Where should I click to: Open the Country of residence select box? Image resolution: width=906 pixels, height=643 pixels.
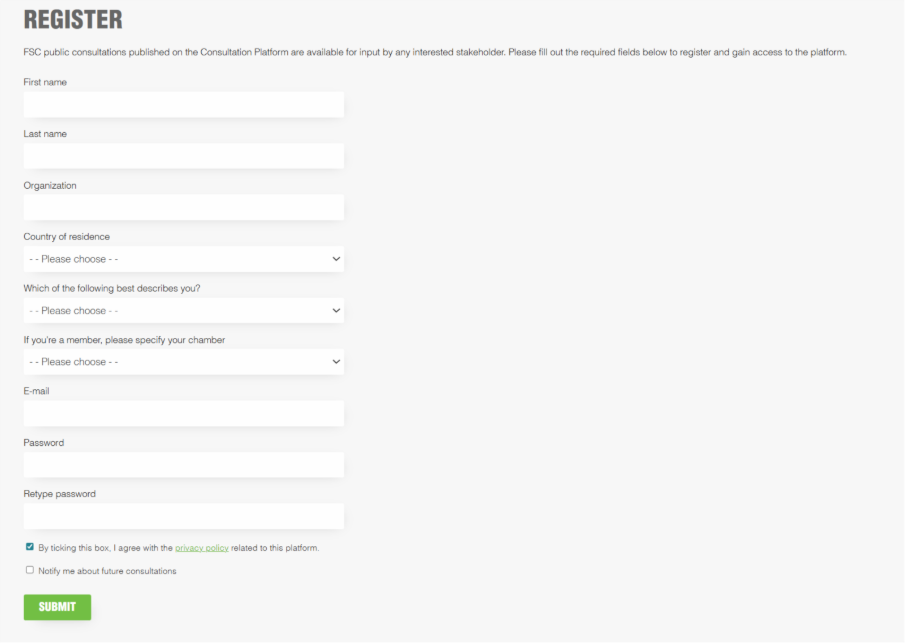pos(183,259)
